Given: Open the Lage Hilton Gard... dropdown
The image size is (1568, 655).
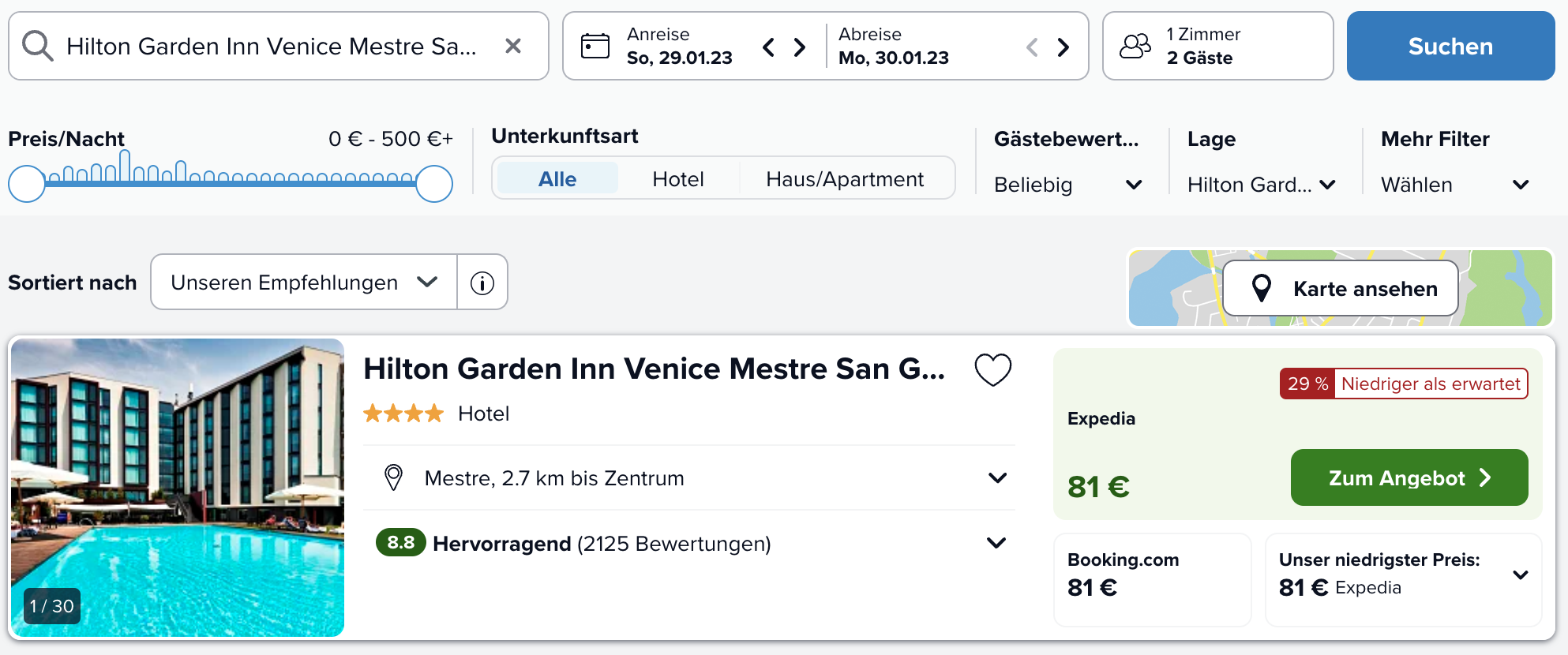Looking at the screenshot, I should [1261, 185].
